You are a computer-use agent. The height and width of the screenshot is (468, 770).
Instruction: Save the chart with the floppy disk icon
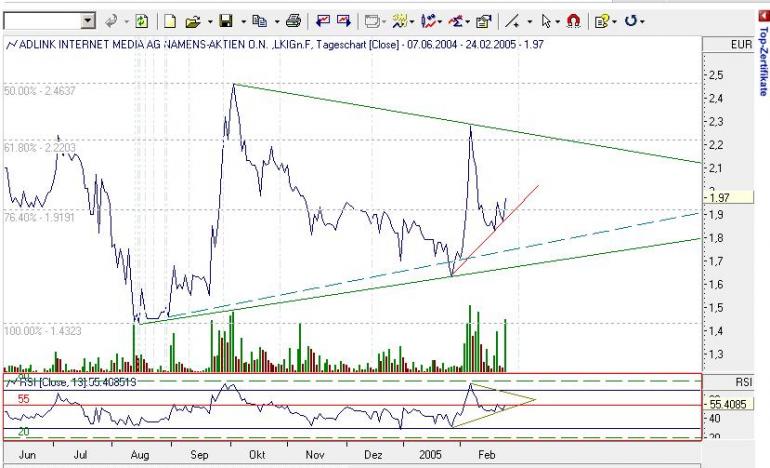pyautogui.click(x=226, y=21)
